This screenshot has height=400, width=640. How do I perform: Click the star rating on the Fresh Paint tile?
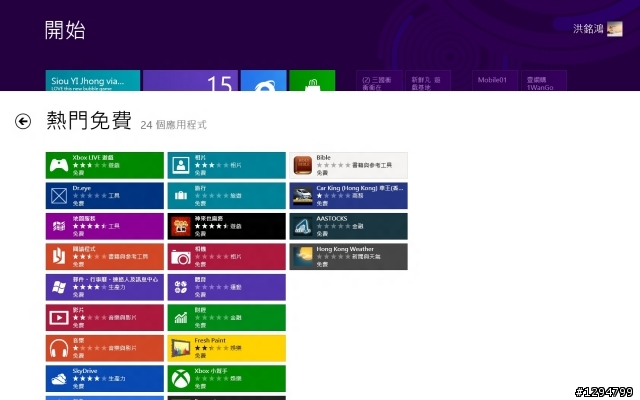[x=211, y=348]
